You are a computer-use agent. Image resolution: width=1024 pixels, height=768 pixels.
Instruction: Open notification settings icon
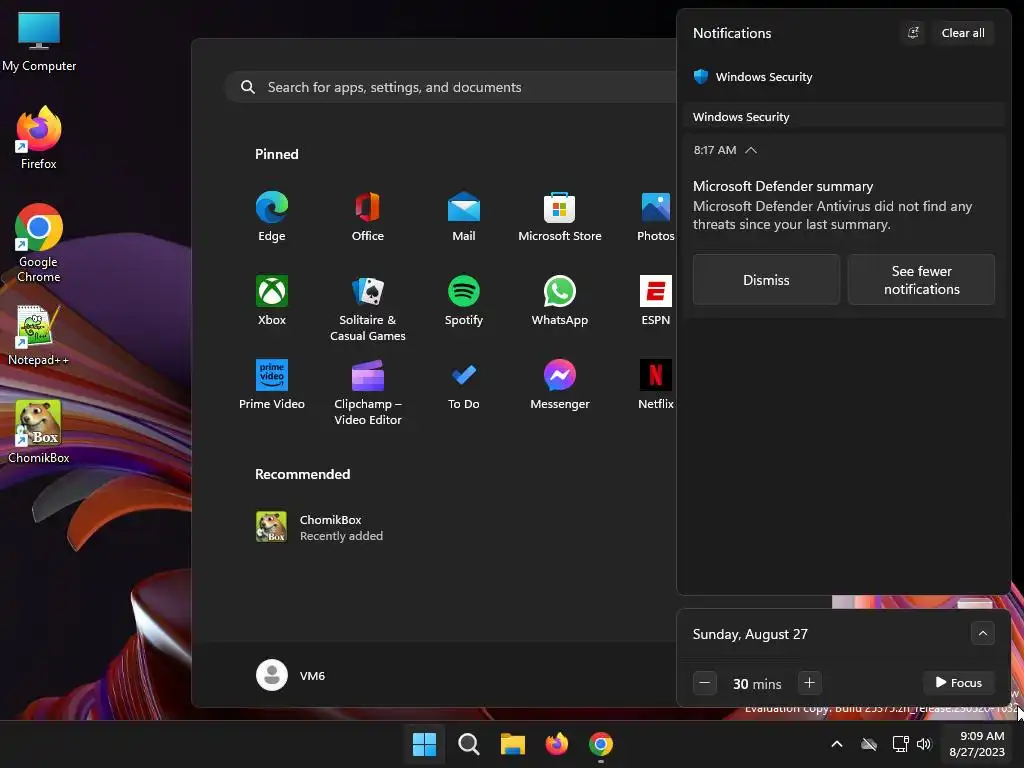[x=914, y=33]
